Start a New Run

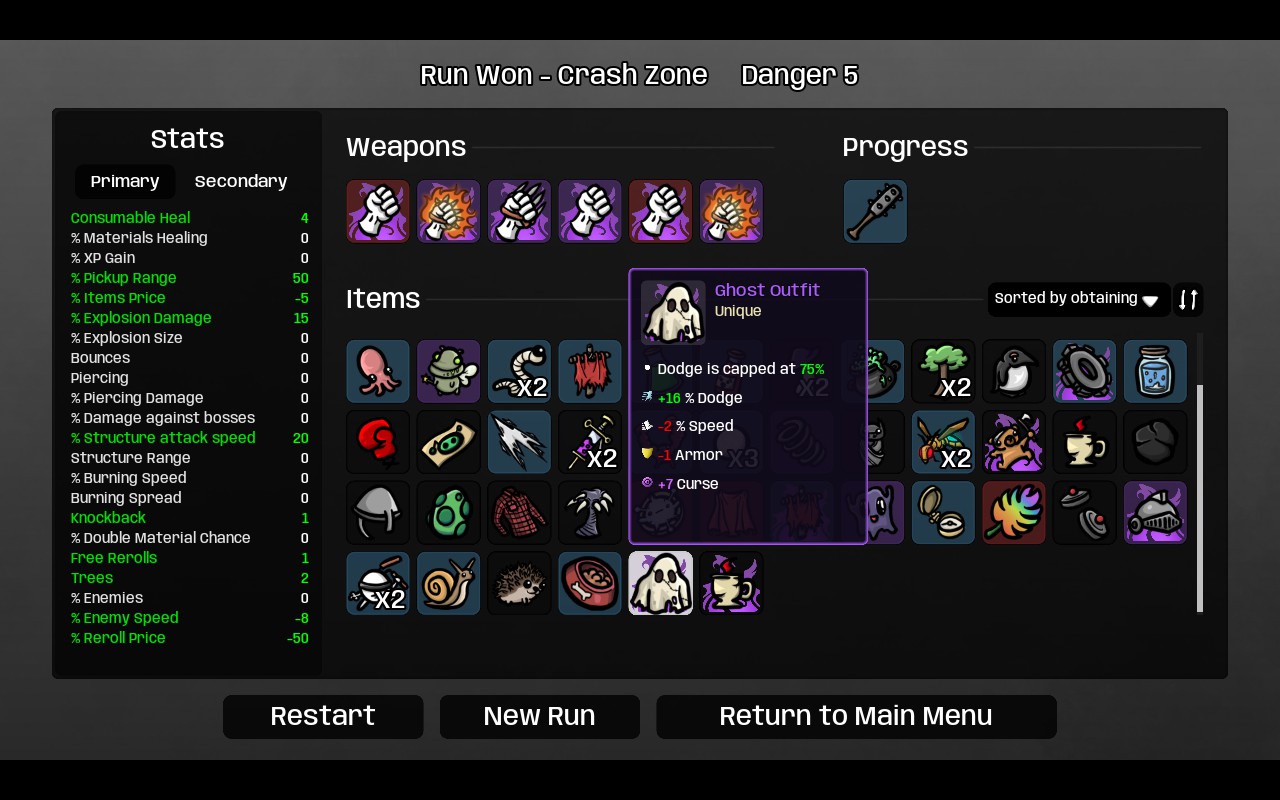540,716
